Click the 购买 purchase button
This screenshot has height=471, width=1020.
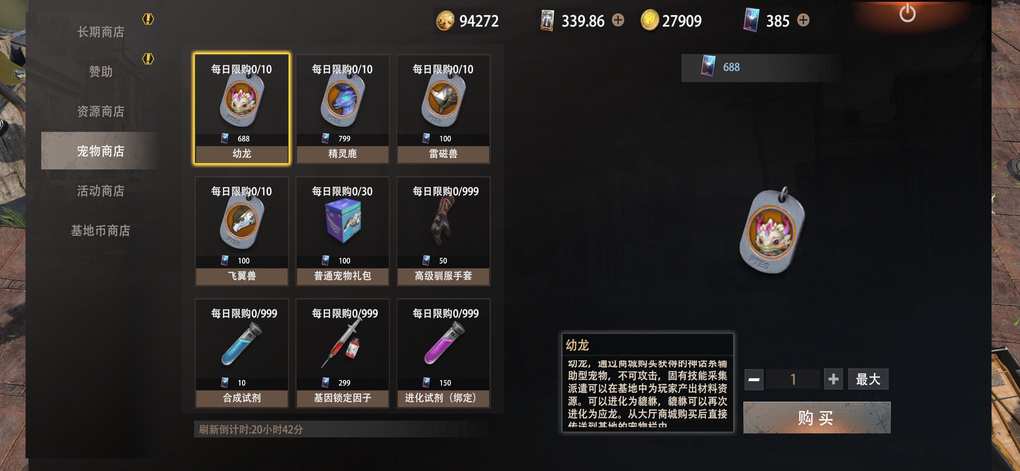pos(816,418)
